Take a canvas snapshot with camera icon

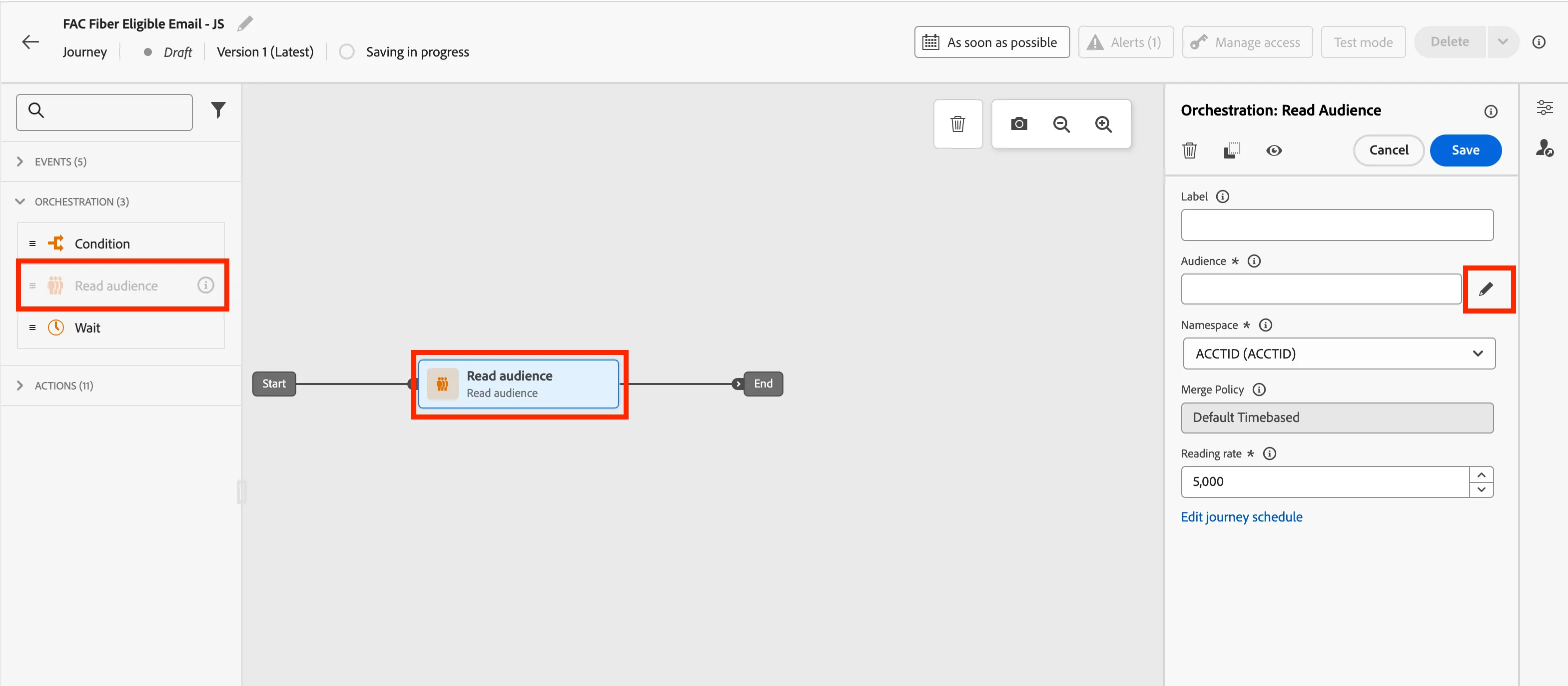1019,124
